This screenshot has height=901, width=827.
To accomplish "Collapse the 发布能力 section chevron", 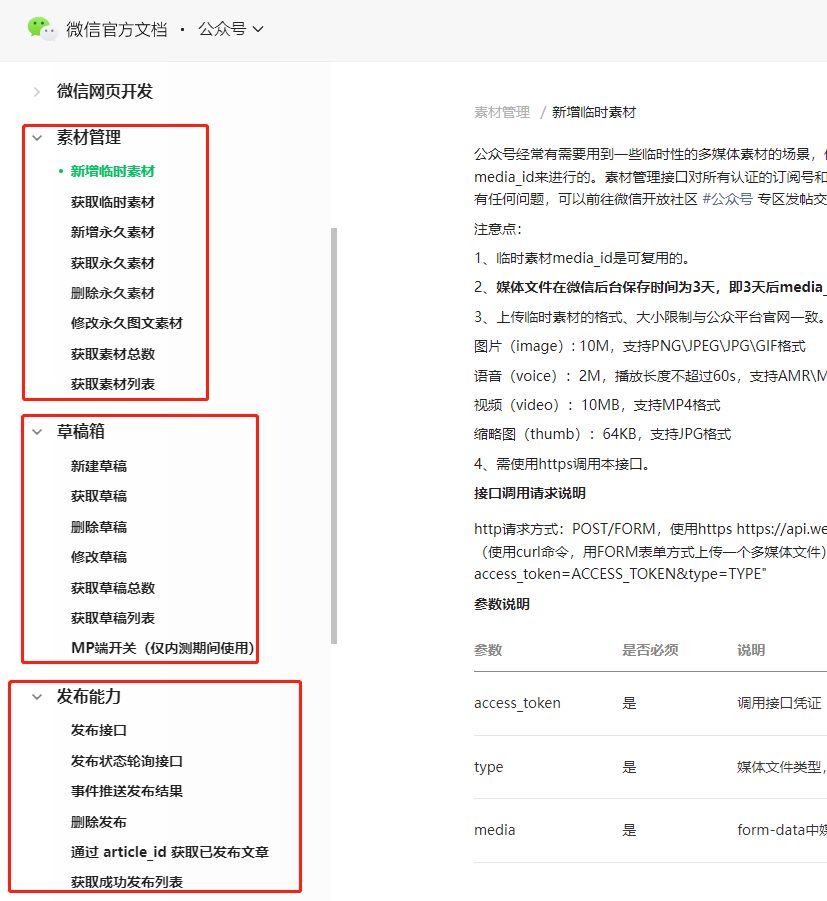I will coord(37,697).
